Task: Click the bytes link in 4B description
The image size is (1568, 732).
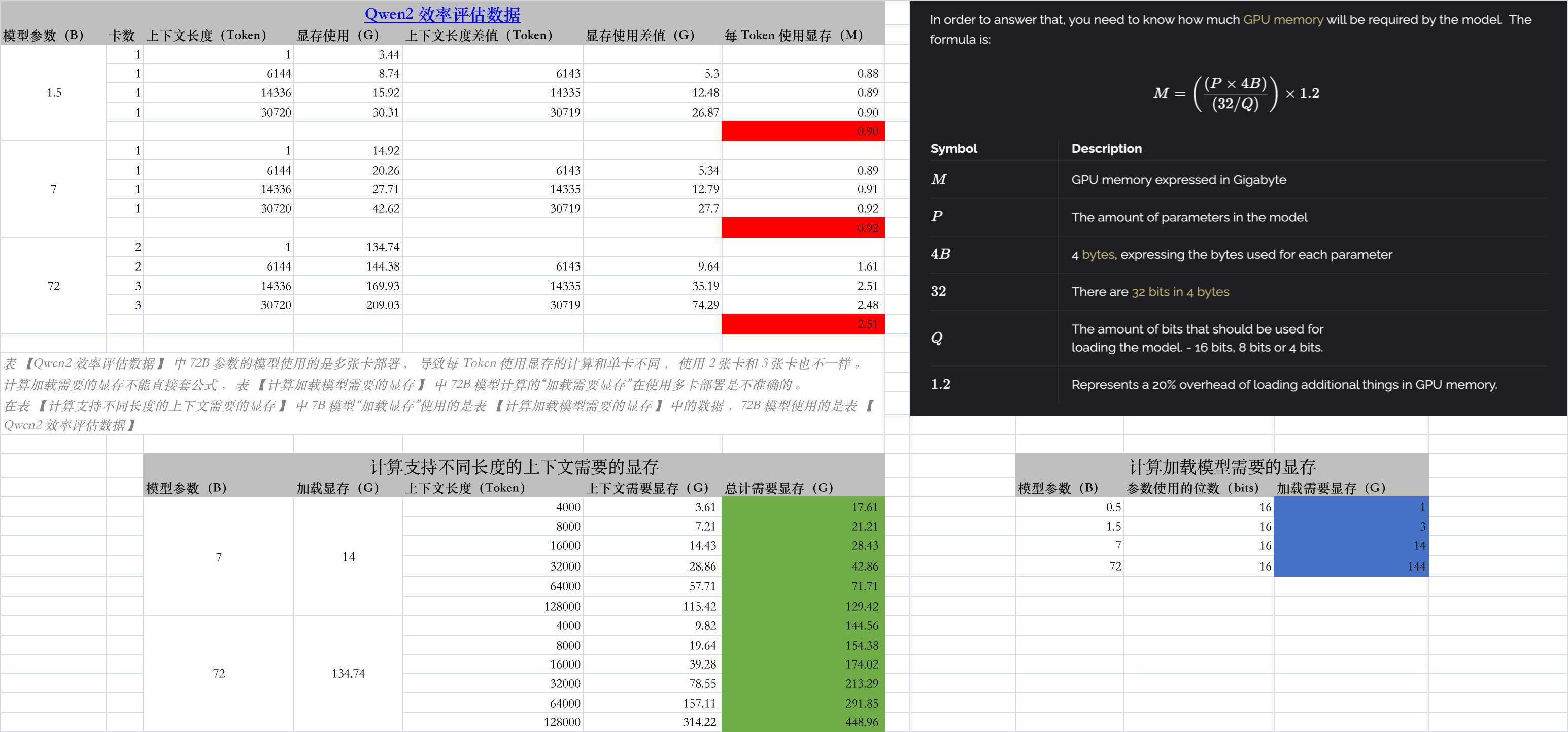Action: (x=1098, y=254)
